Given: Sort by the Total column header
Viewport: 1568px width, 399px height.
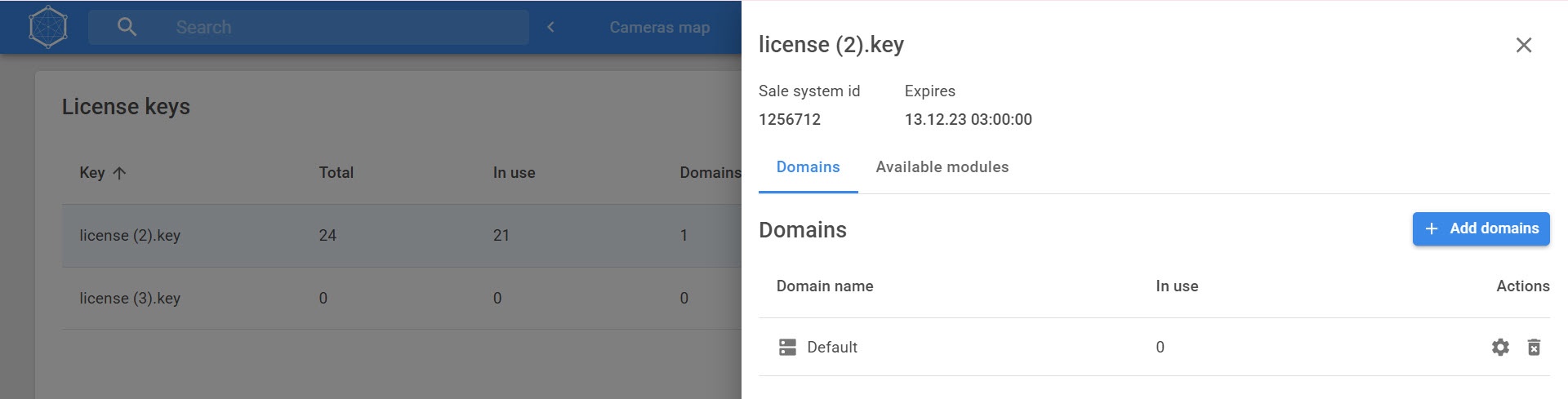Looking at the screenshot, I should pos(336,173).
